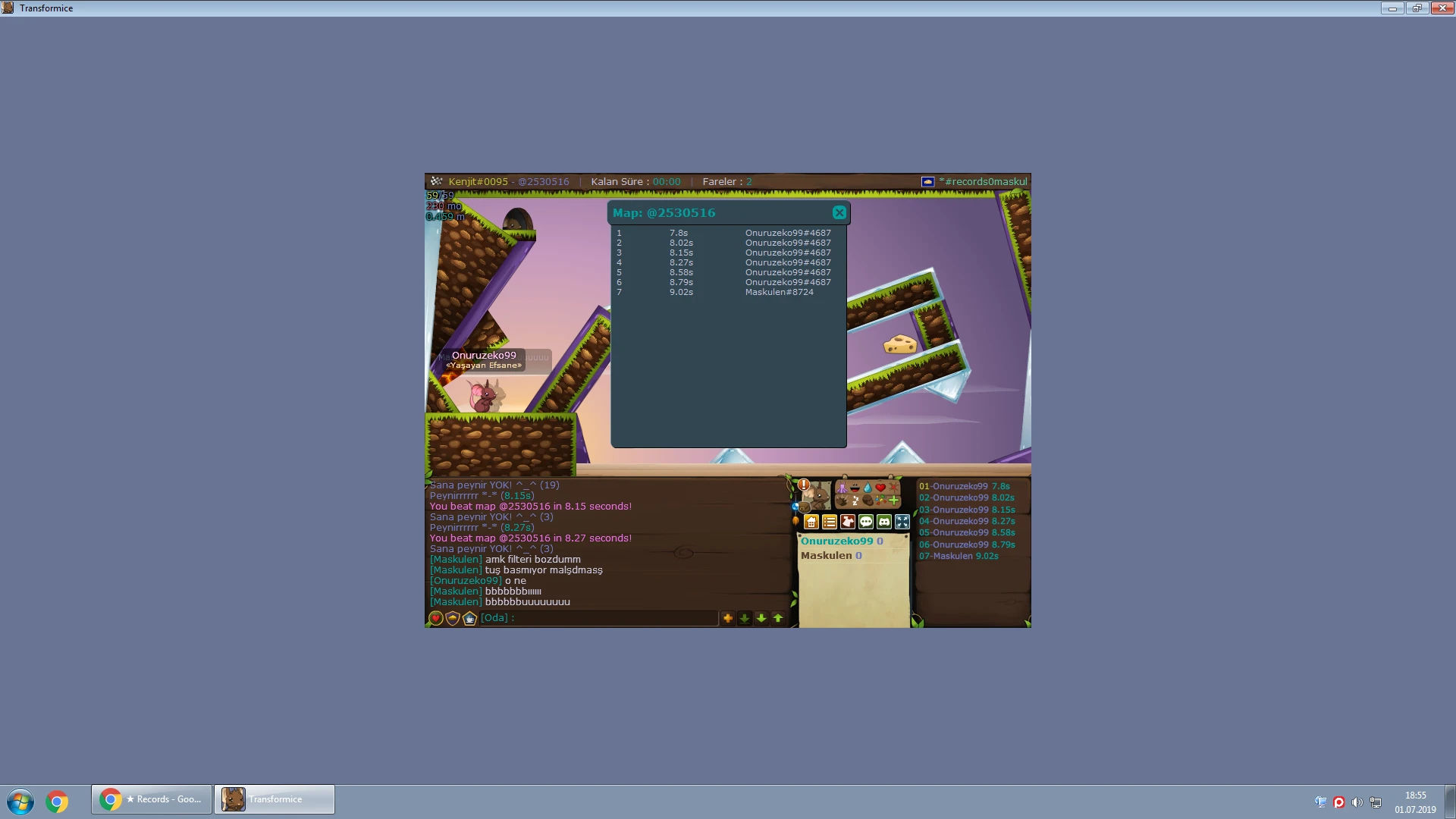Click the cheese in the game map

pos(900,345)
